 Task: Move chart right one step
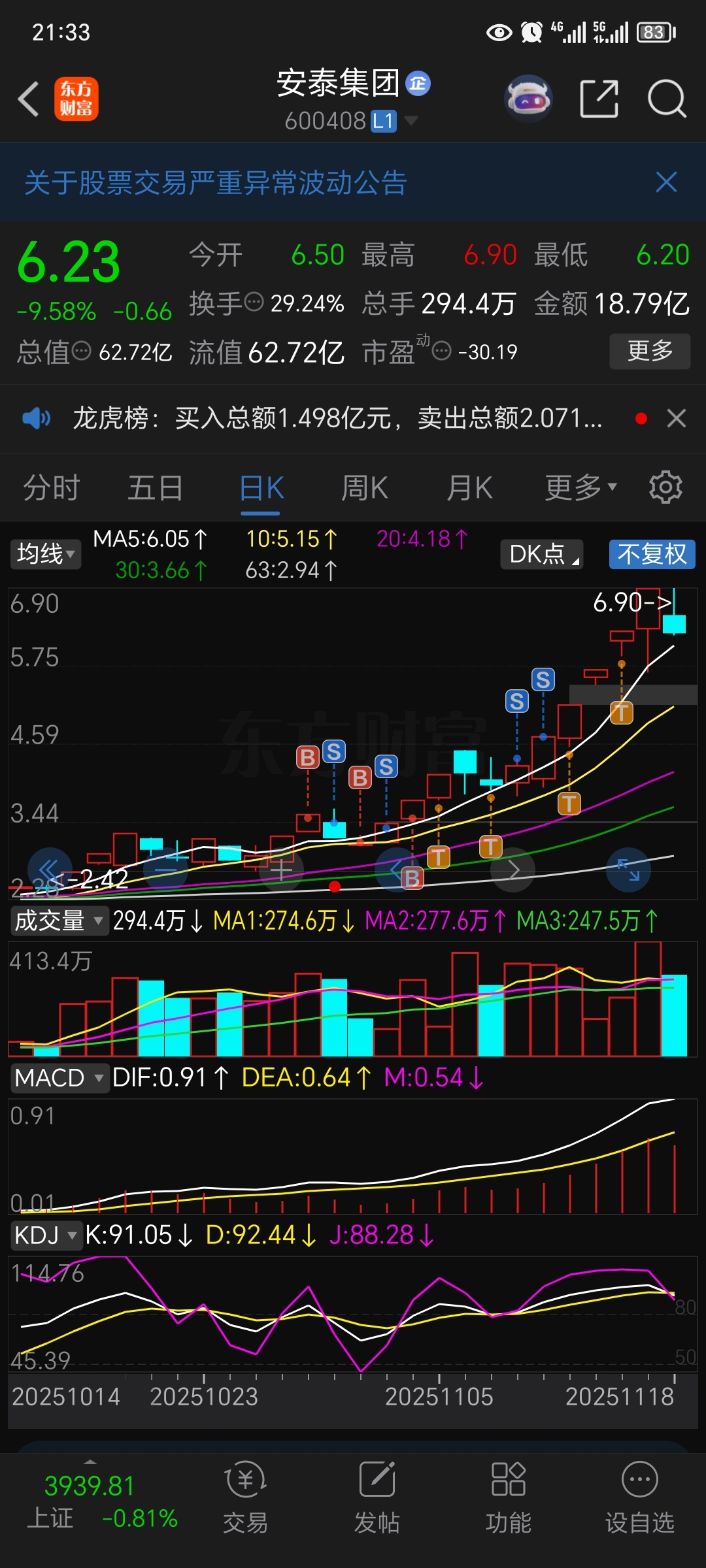click(513, 870)
